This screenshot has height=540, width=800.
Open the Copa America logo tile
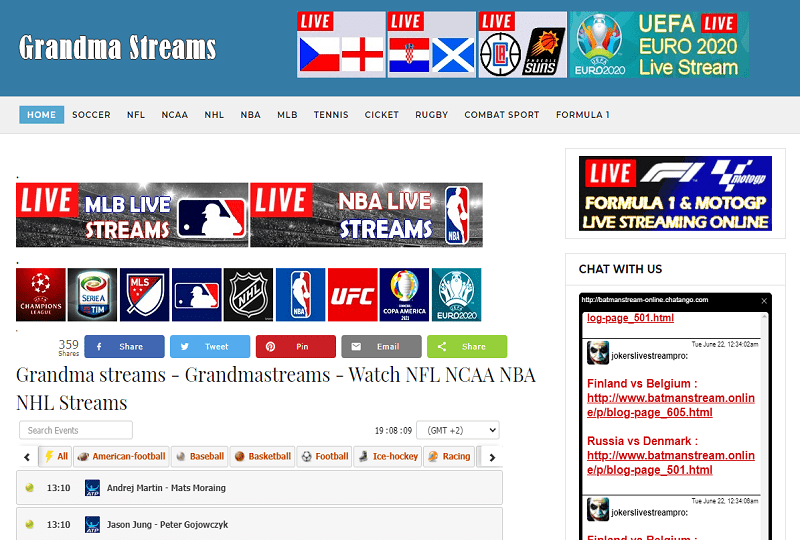click(404, 295)
